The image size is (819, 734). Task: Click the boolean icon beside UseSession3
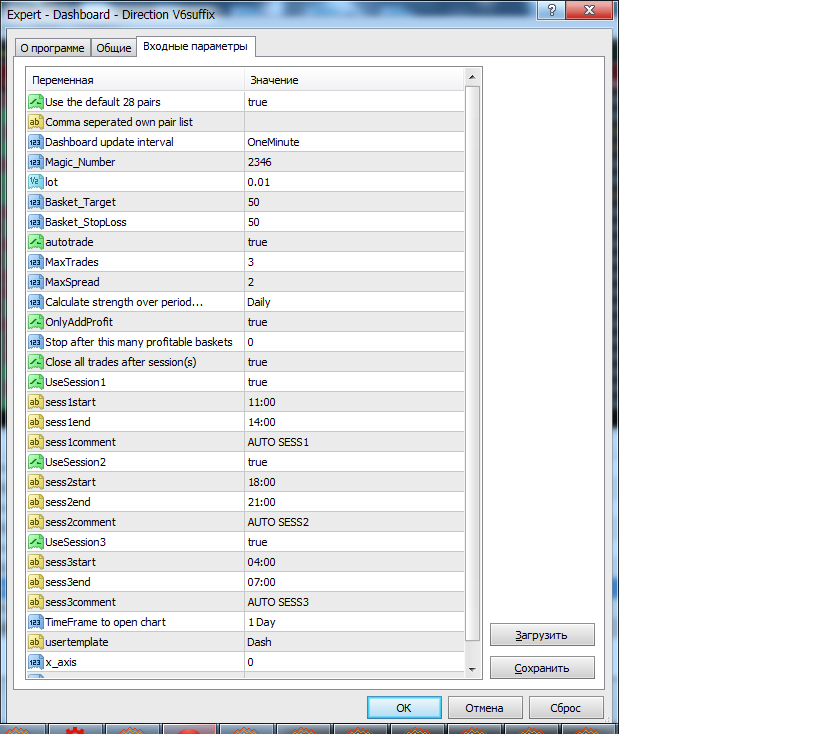tap(36, 542)
